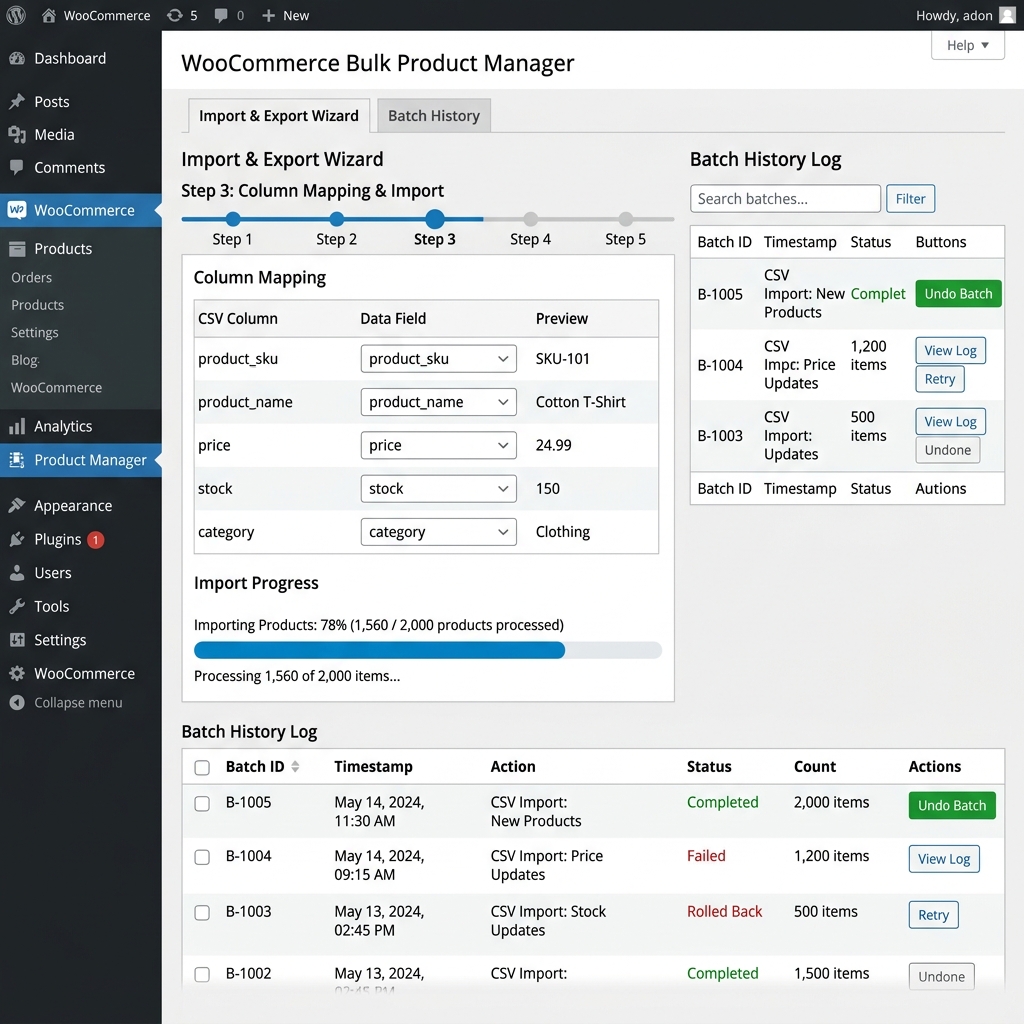Viewport: 1024px width, 1024px height.
Task: Click the Settings sliders icon in sidebar
Action: click(17, 640)
